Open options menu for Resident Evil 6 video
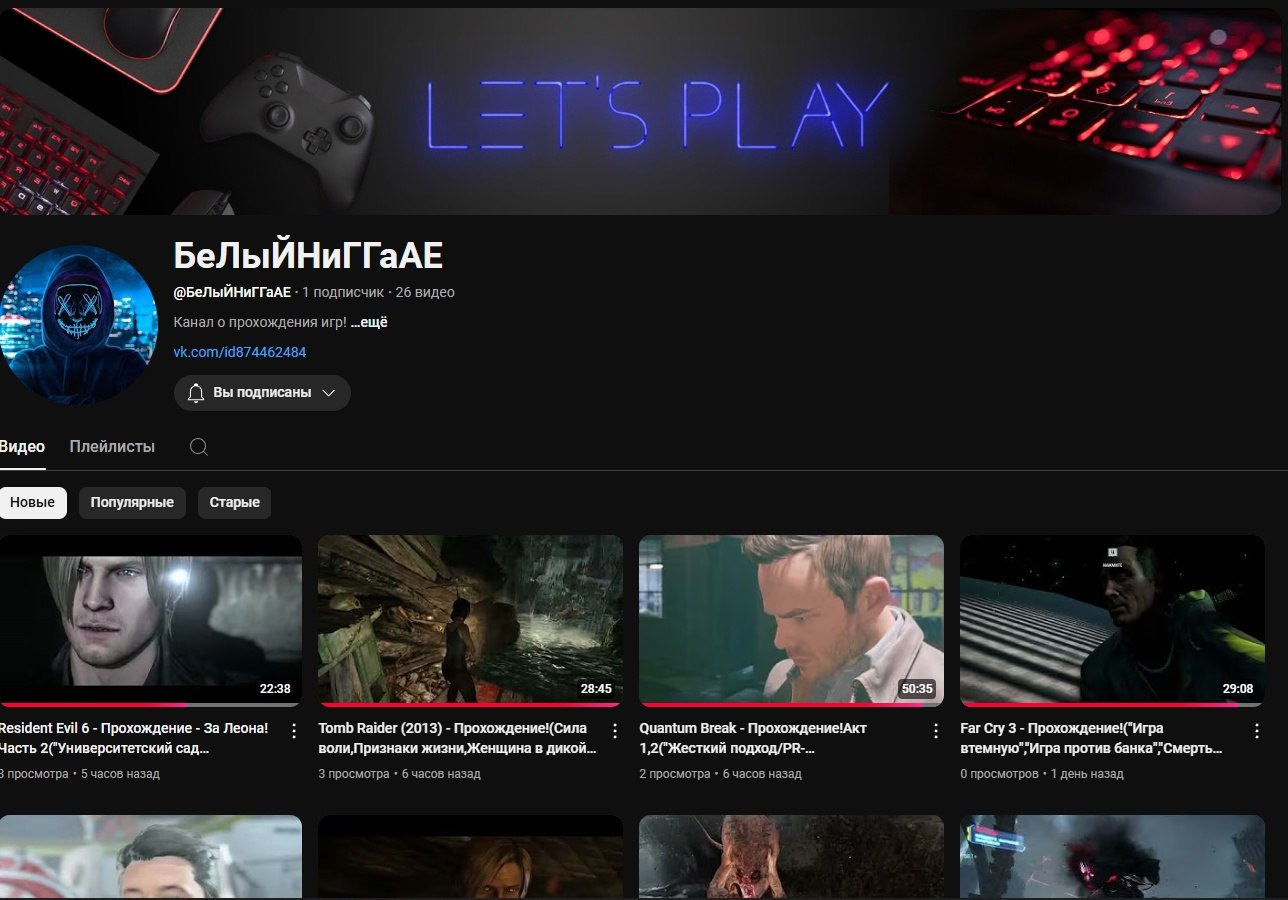Screen dimensions: 1288x900 pyautogui.click(x=294, y=731)
